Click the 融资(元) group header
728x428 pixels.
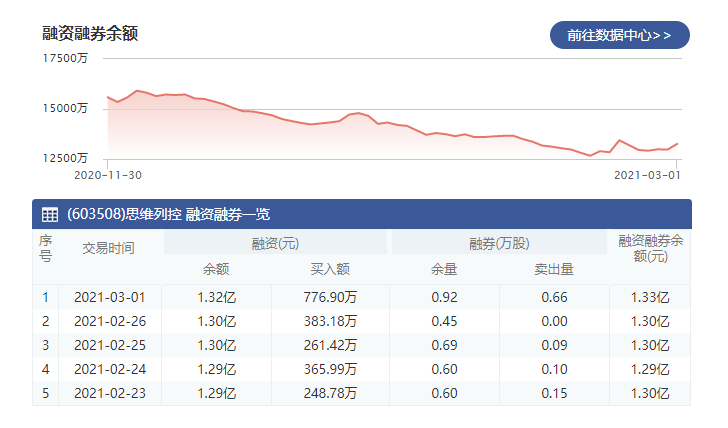point(275,243)
